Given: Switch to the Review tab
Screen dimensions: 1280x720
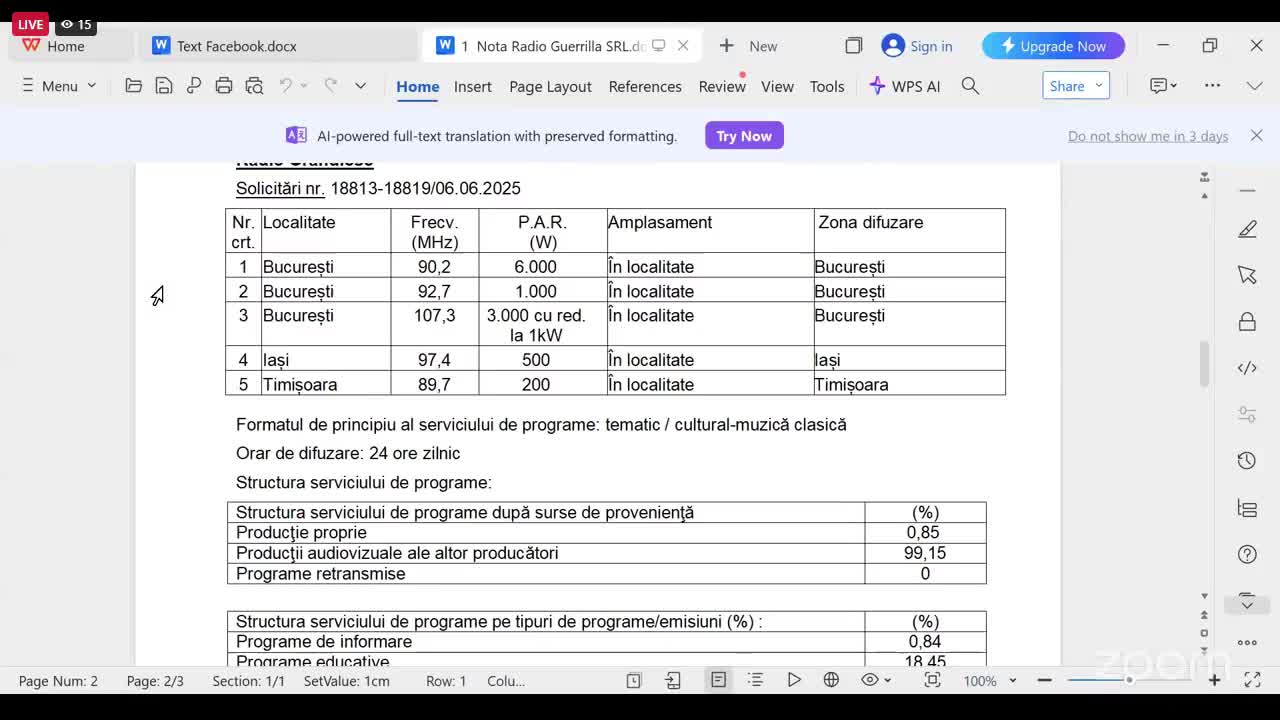Looking at the screenshot, I should click(722, 87).
